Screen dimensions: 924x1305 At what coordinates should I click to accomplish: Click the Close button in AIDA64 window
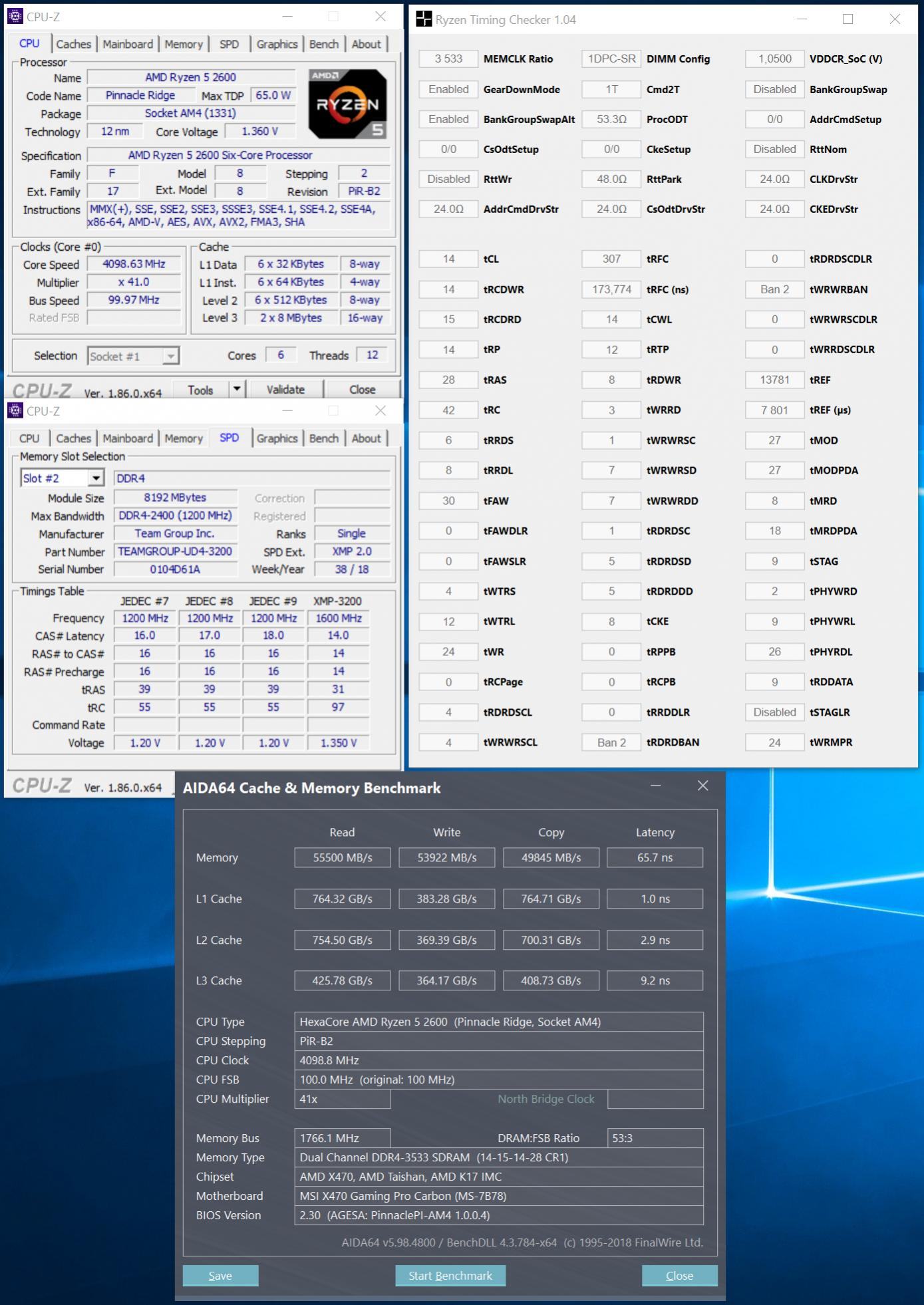pos(679,1275)
